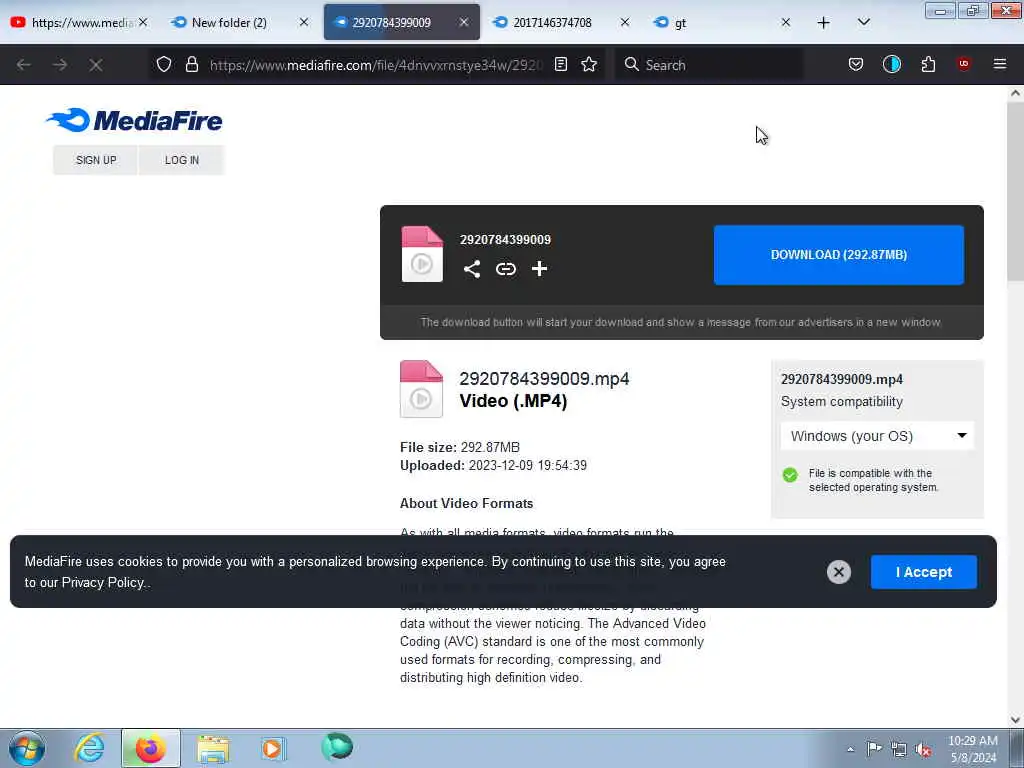Click the pink video file icon in download box
The width and height of the screenshot is (1024, 768).
point(422,254)
